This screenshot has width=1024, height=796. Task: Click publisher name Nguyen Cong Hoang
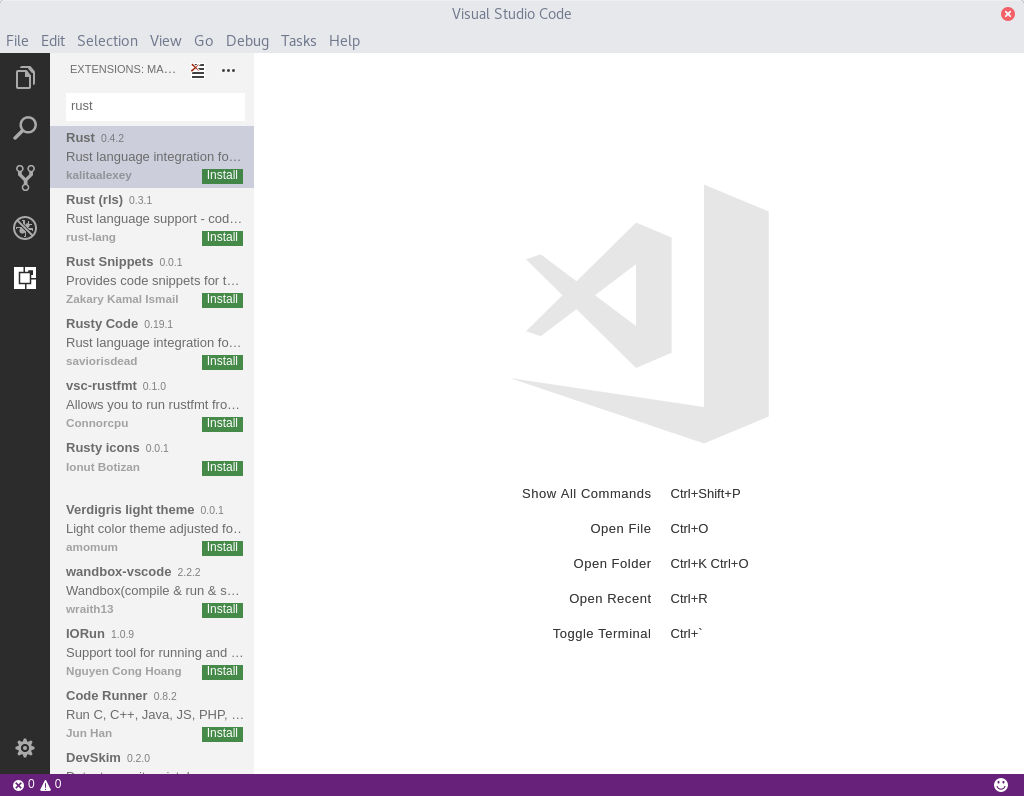pyautogui.click(x=123, y=672)
